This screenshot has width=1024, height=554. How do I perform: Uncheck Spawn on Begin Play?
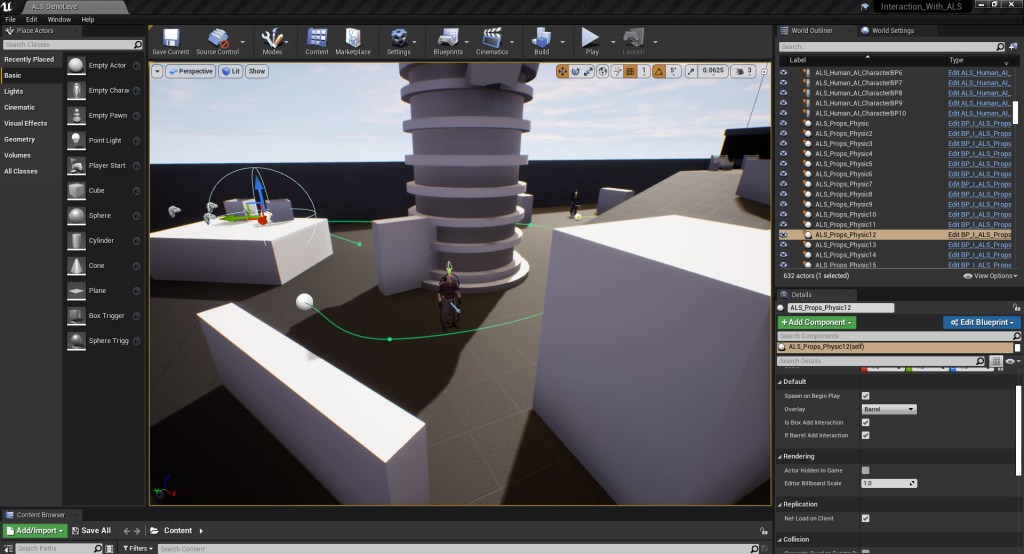click(865, 396)
